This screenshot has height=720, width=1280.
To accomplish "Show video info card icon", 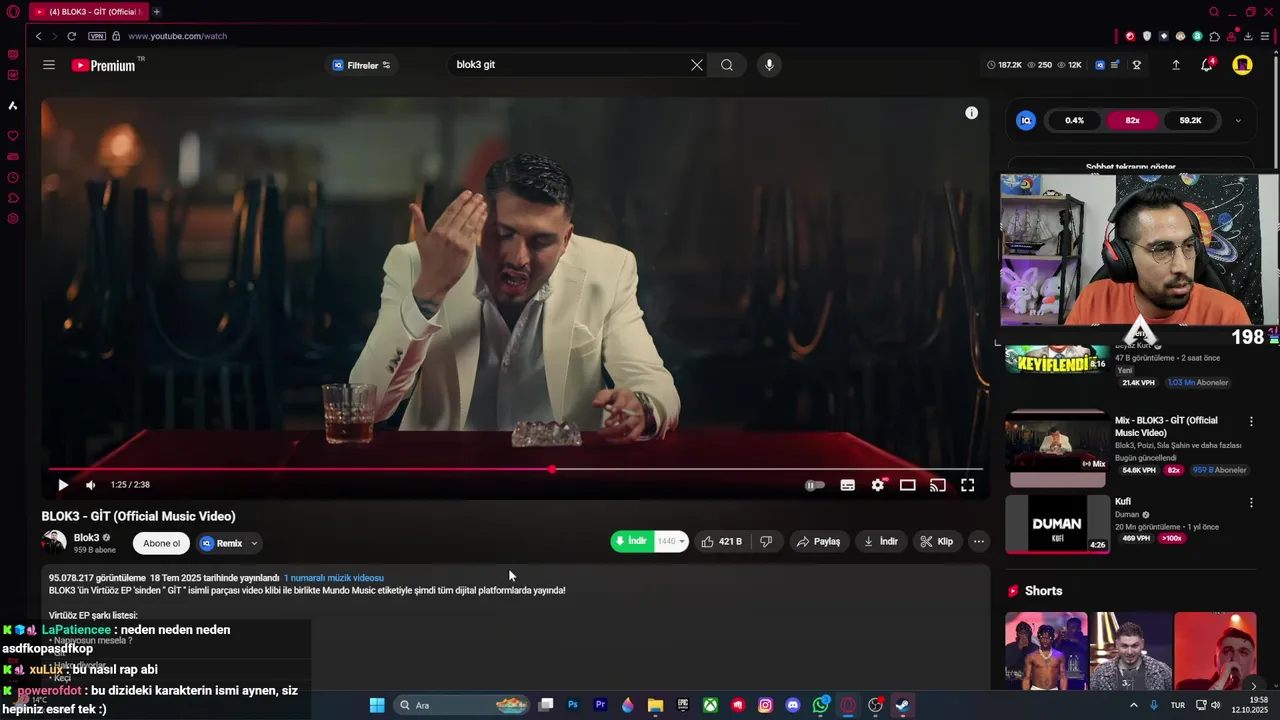I will [971, 113].
